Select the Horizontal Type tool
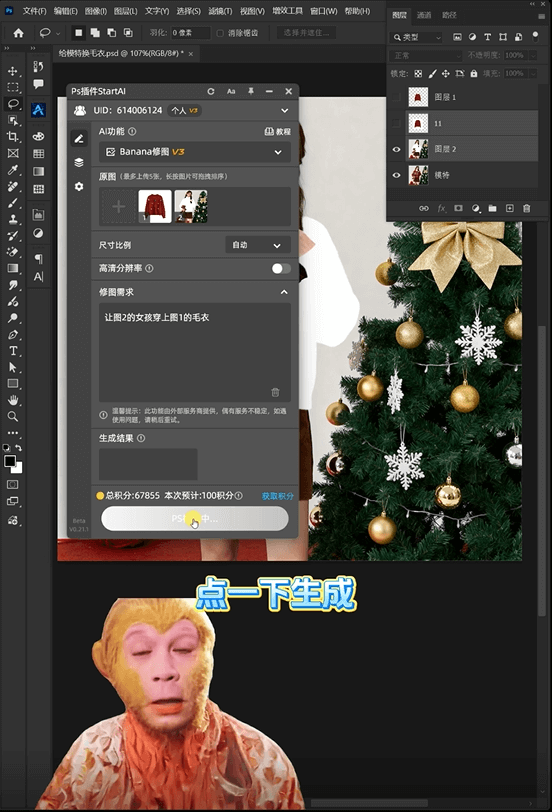Viewport: 552px width, 812px height. click(x=13, y=351)
